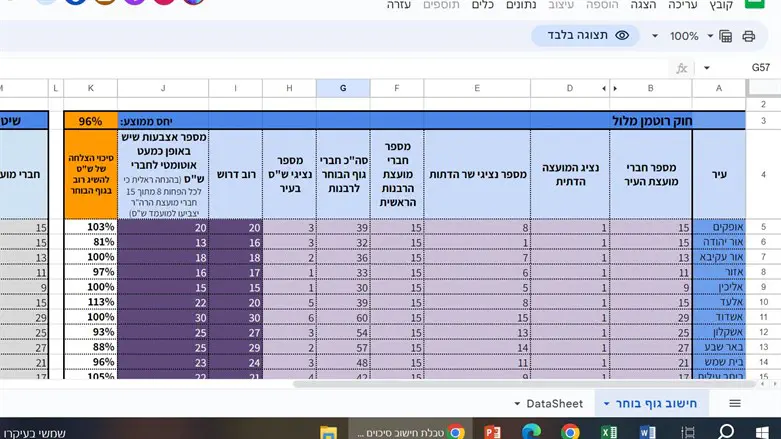This screenshot has width=781, height=439.
Task: Click the 60 cell in אשדוד row
Action: (x=343, y=317)
